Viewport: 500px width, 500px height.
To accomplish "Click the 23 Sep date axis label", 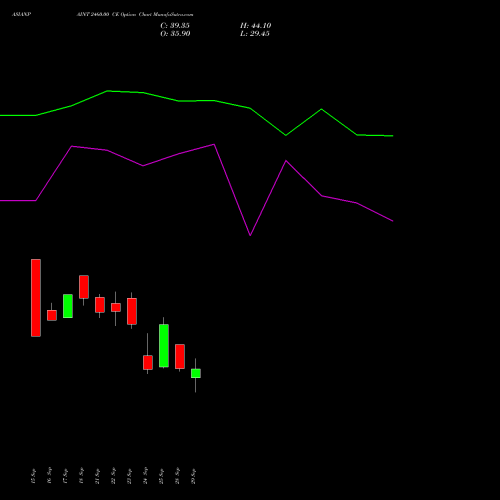I will [129, 476].
